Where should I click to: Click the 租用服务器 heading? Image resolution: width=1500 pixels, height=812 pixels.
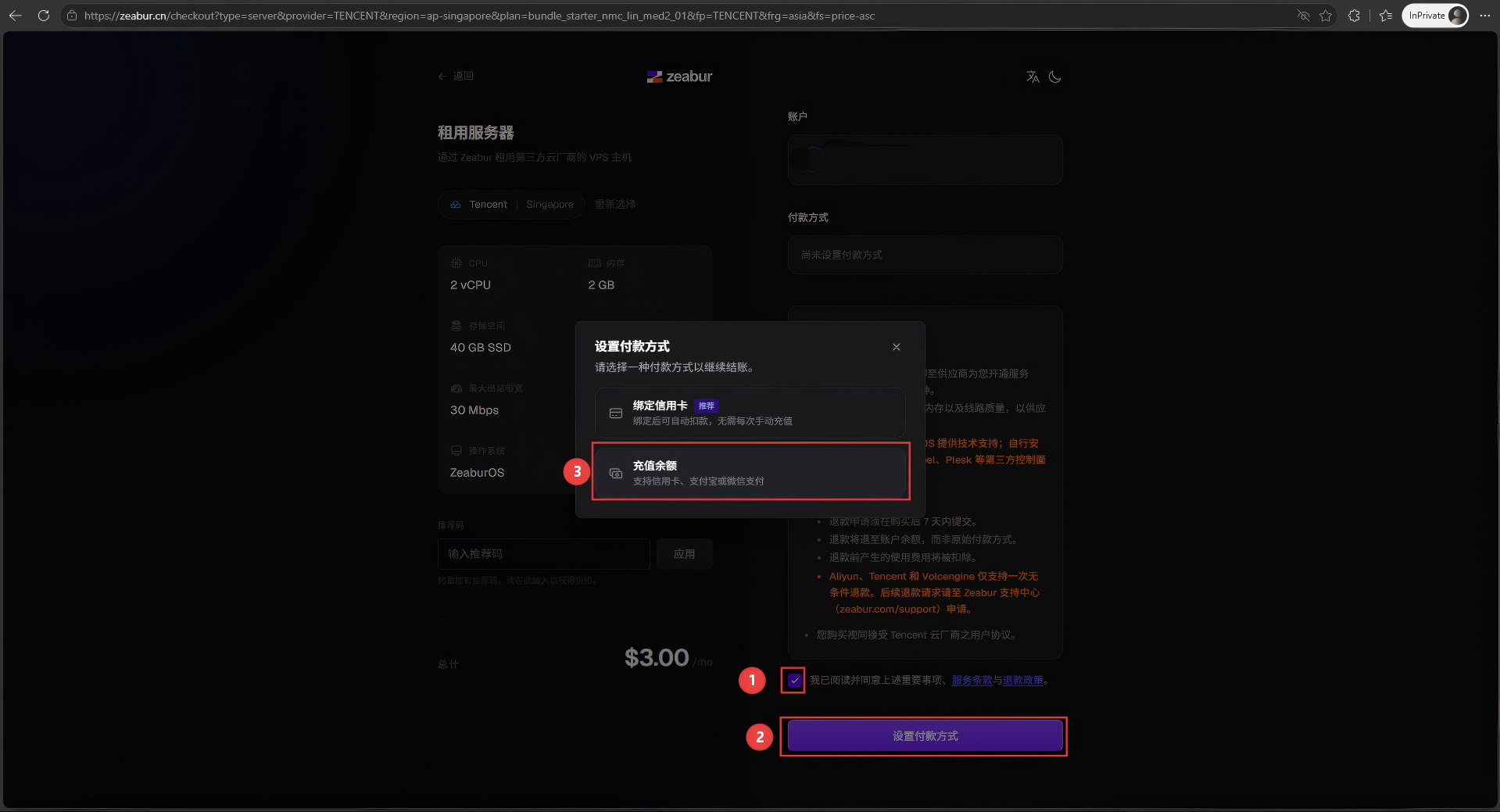(x=476, y=133)
